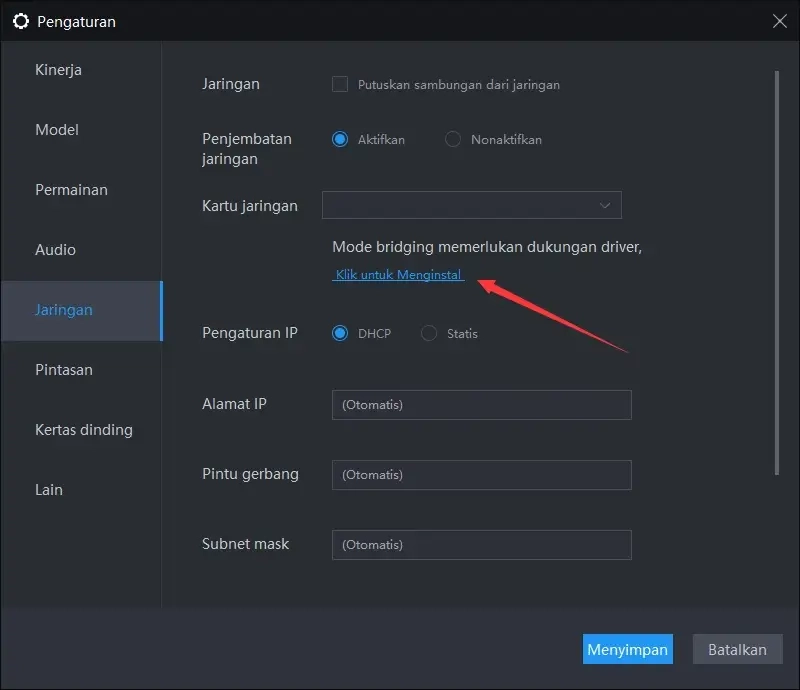Open the Lain settings section
Viewport: 800px width, 690px height.
[x=48, y=489]
